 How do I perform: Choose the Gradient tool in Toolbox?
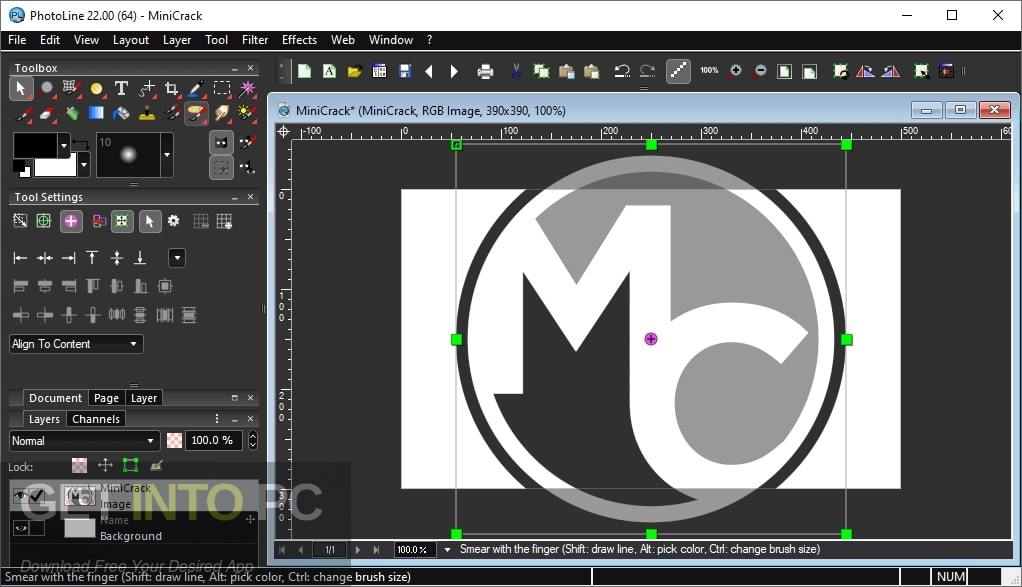point(96,113)
